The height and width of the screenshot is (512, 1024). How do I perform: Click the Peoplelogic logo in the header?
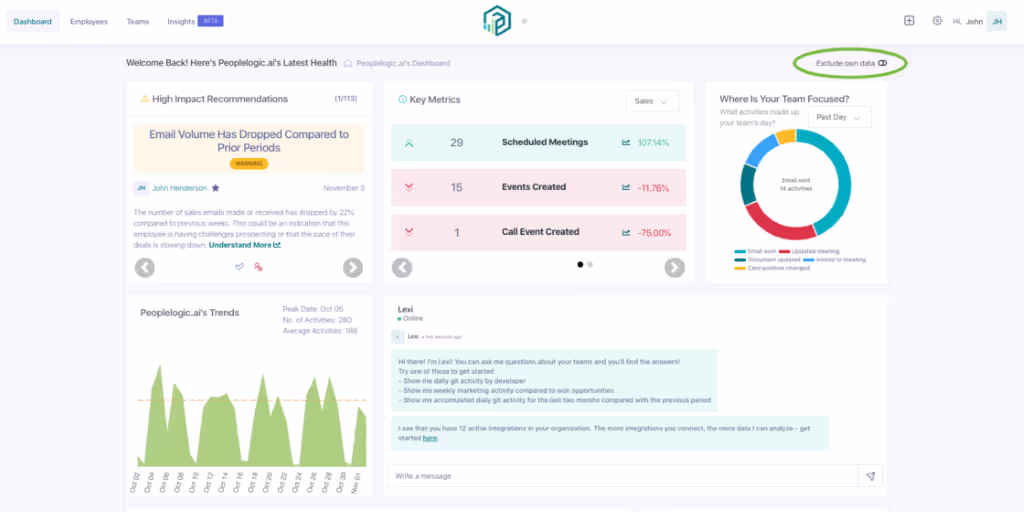click(496, 22)
